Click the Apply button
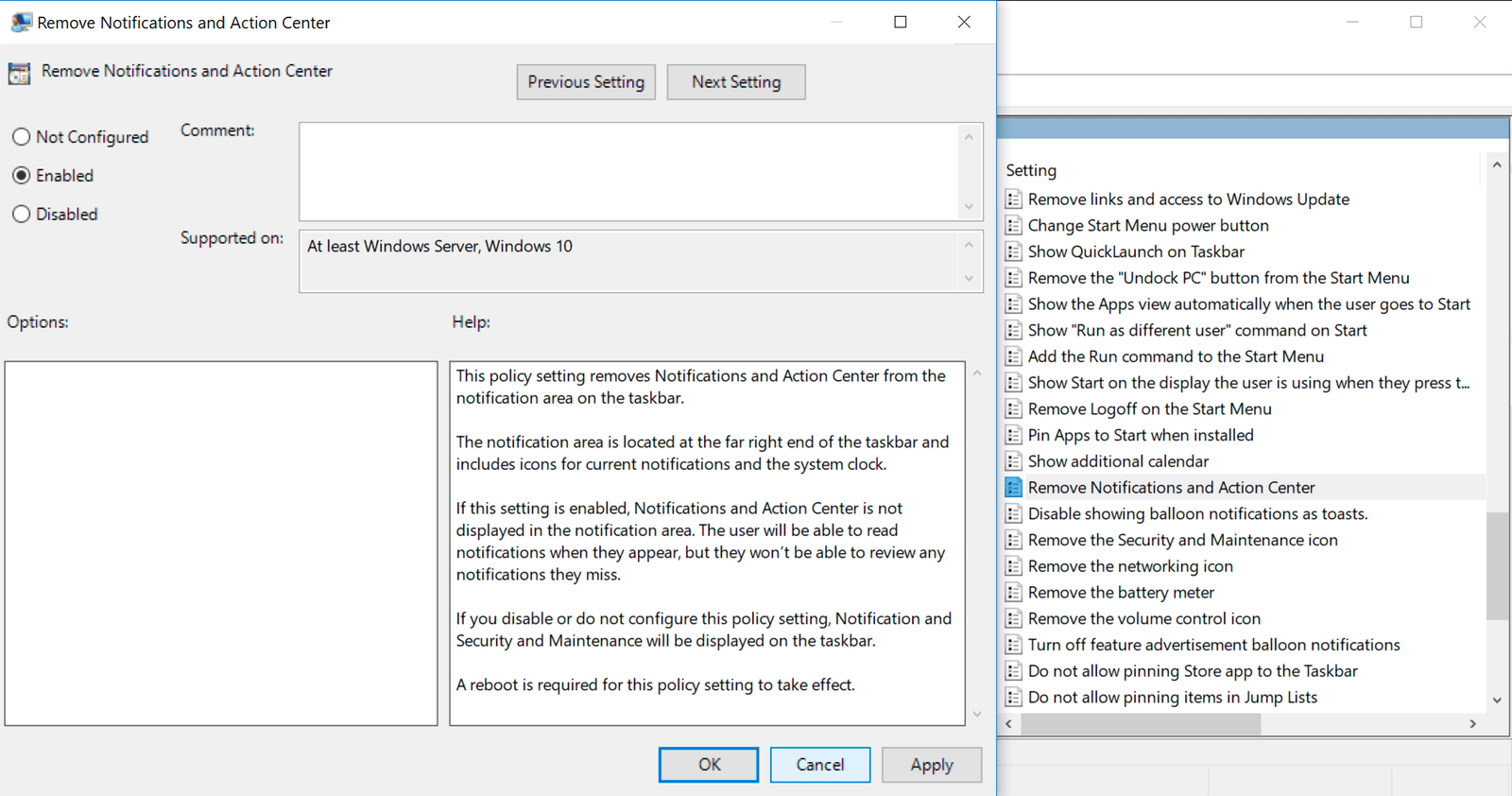This screenshot has width=1512, height=796. pos(932,765)
